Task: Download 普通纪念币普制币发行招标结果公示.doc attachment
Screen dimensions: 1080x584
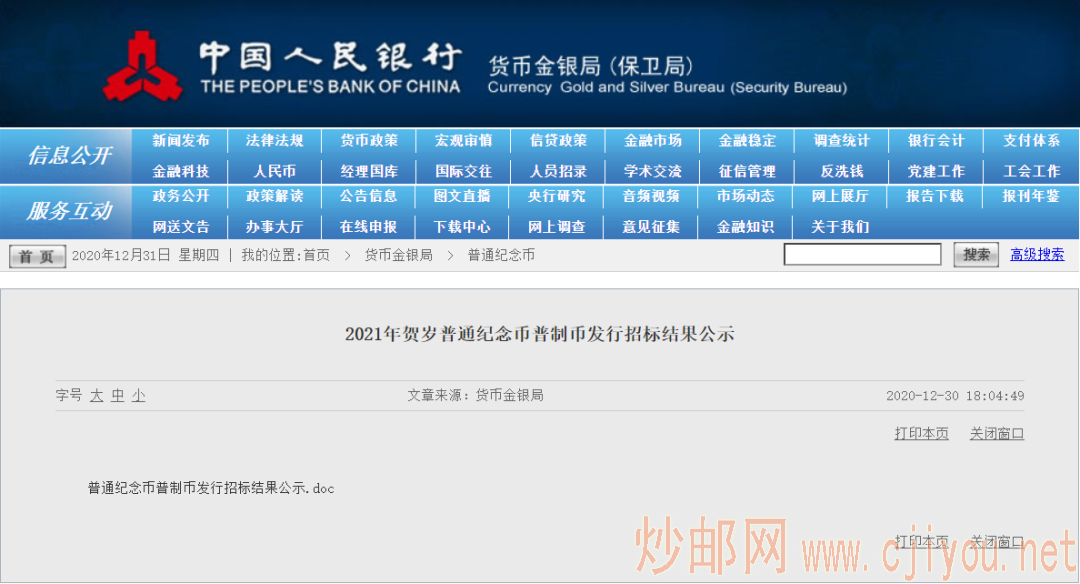Action: pyautogui.click(x=211, y=488)
